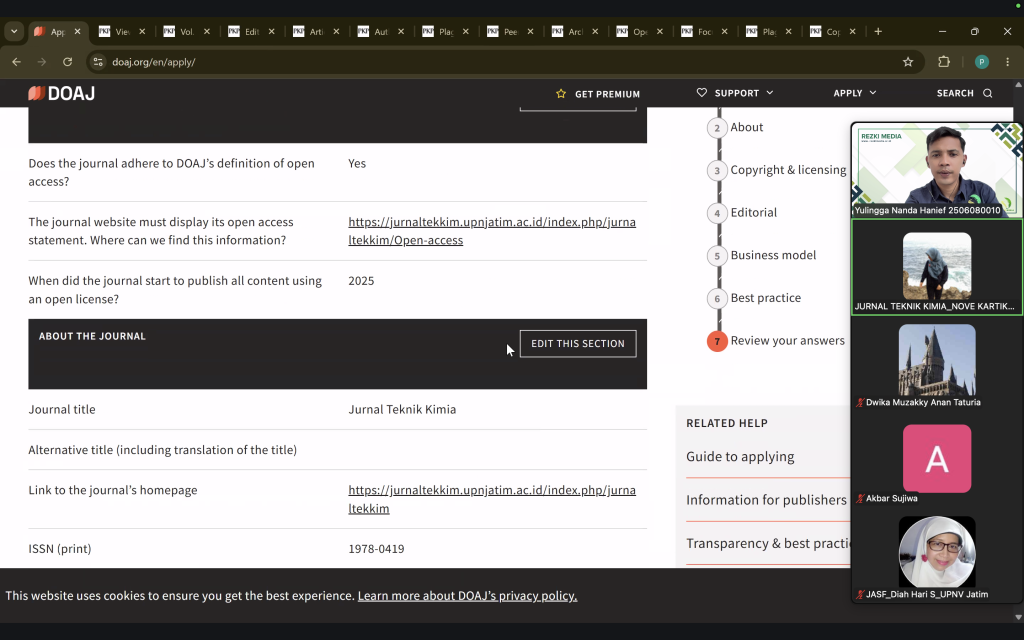
Task: Click Get Premium in the header
Action: [598, 94]
